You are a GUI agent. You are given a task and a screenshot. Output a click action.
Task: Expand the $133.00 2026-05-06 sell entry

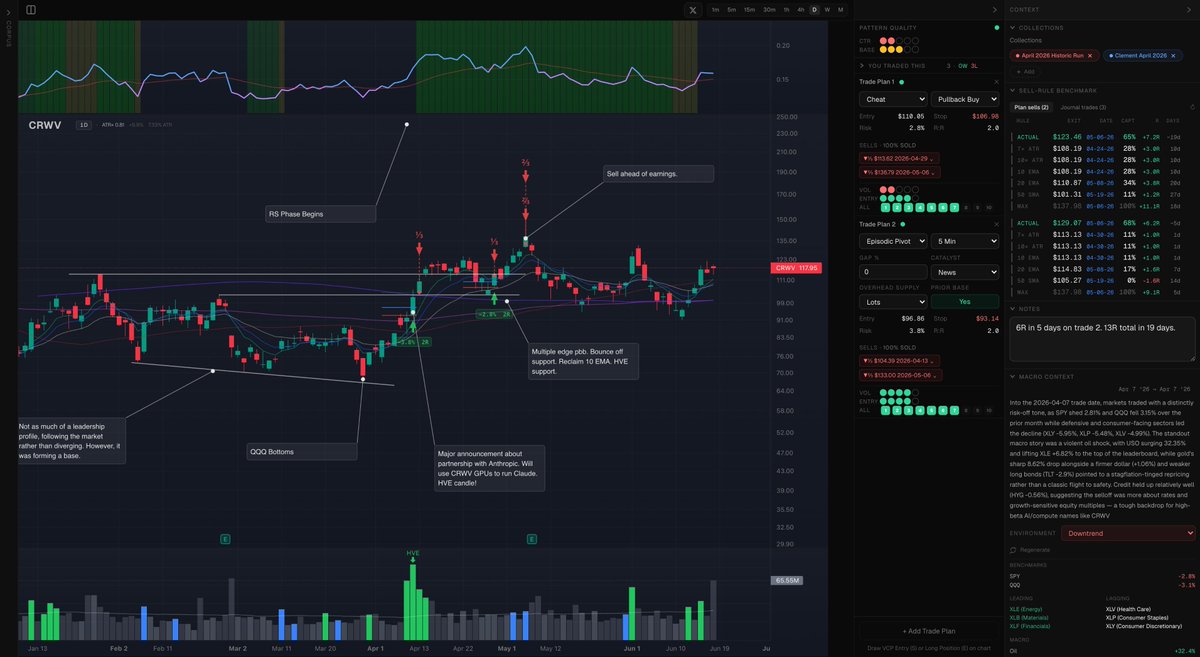pos(899,373)
